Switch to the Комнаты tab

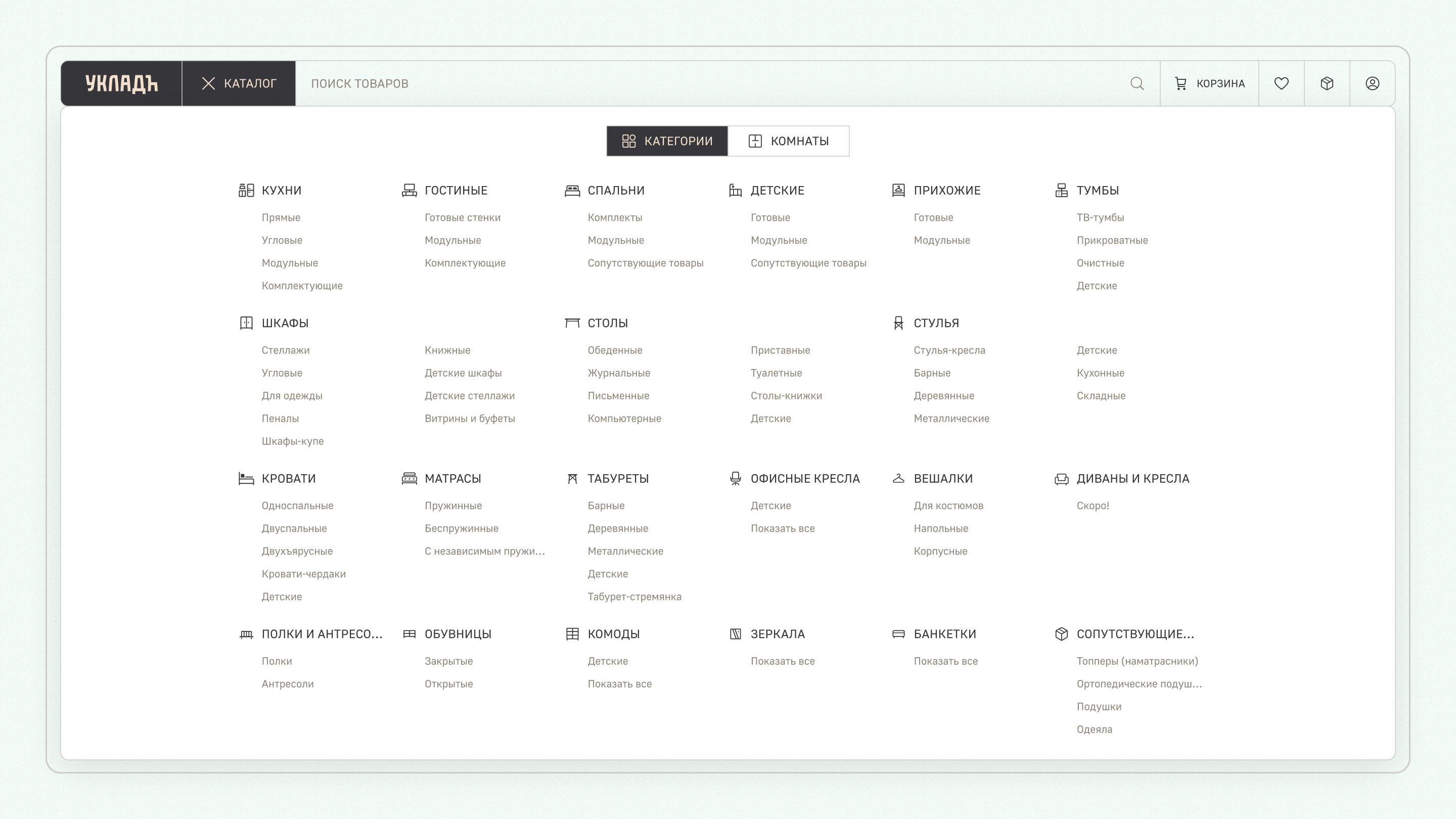pos(788,142)
